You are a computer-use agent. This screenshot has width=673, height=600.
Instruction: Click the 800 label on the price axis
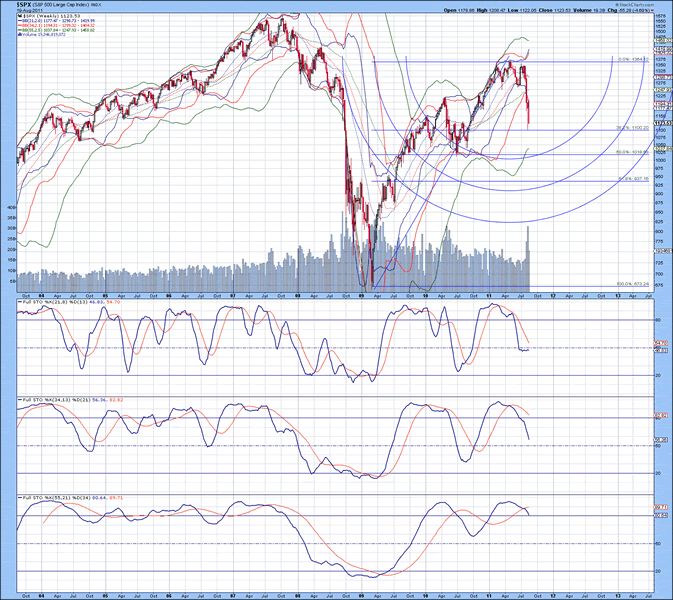point(660,231)
